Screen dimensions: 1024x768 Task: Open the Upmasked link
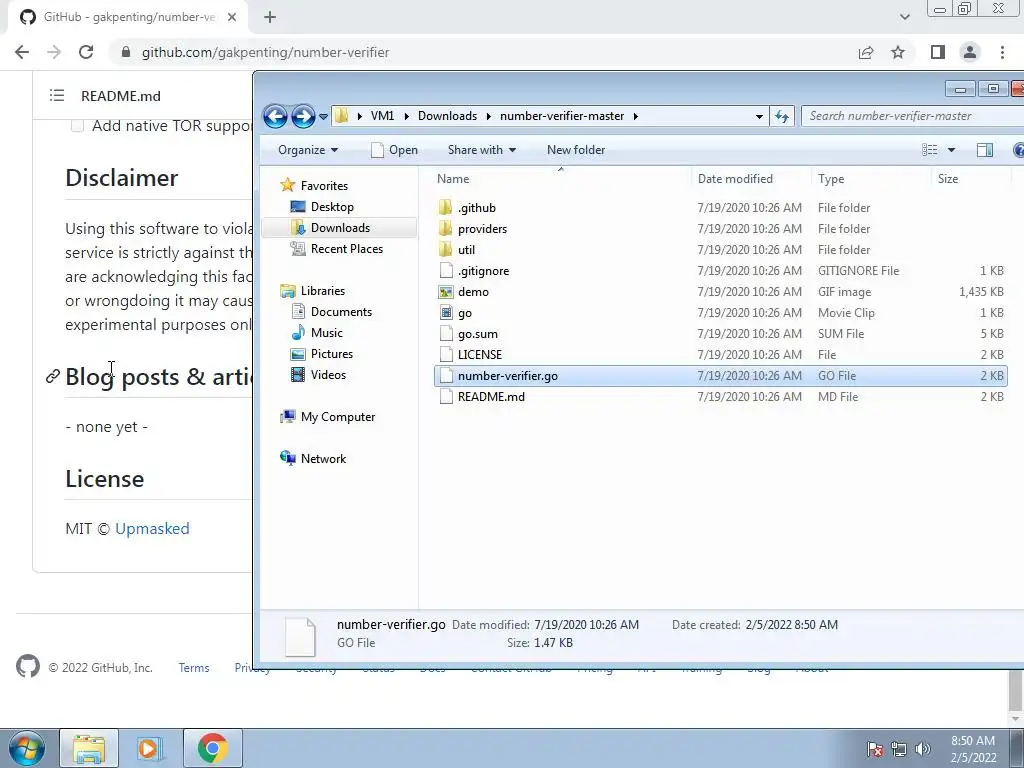click(152, 528)
